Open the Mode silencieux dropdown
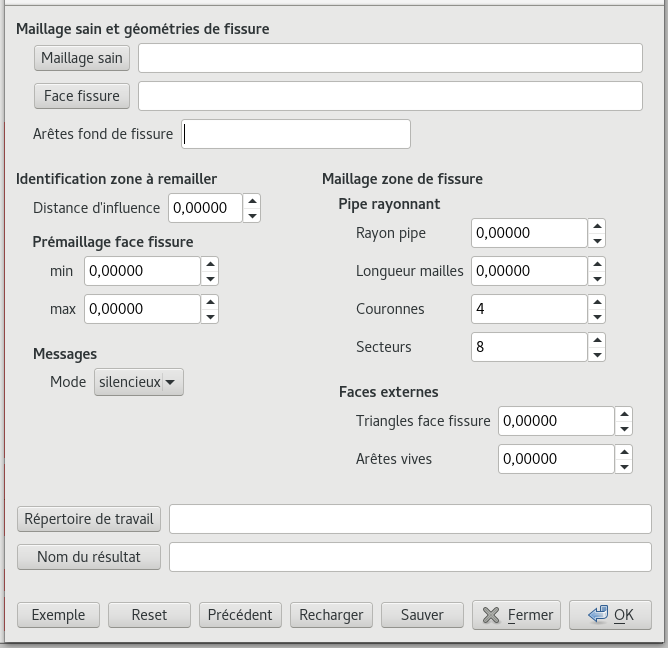 (139, 382)
